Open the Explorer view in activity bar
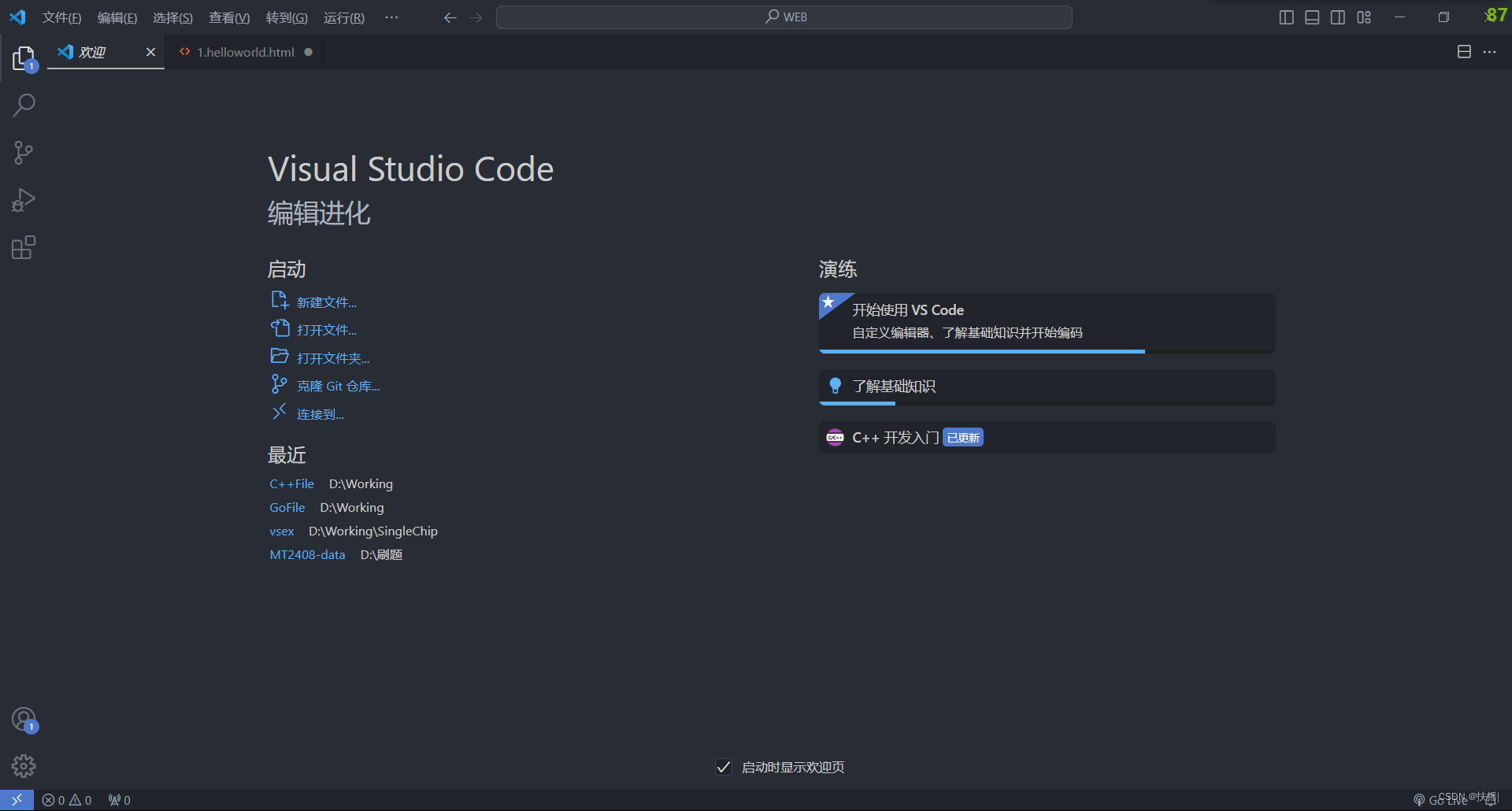Image resolution: width=1512 pixels, height=811 pixels. click(x=24, y=58)
